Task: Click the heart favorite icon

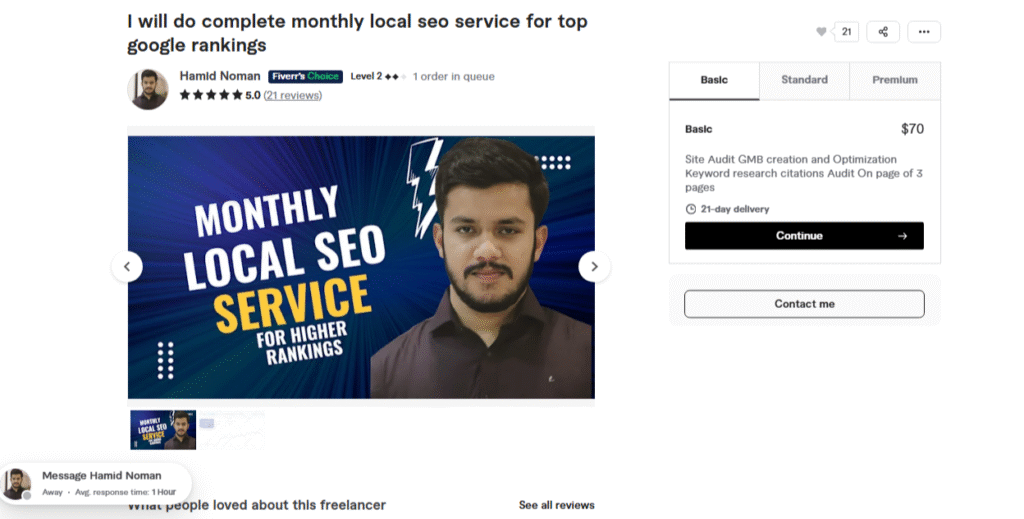Action: [822, 32]
